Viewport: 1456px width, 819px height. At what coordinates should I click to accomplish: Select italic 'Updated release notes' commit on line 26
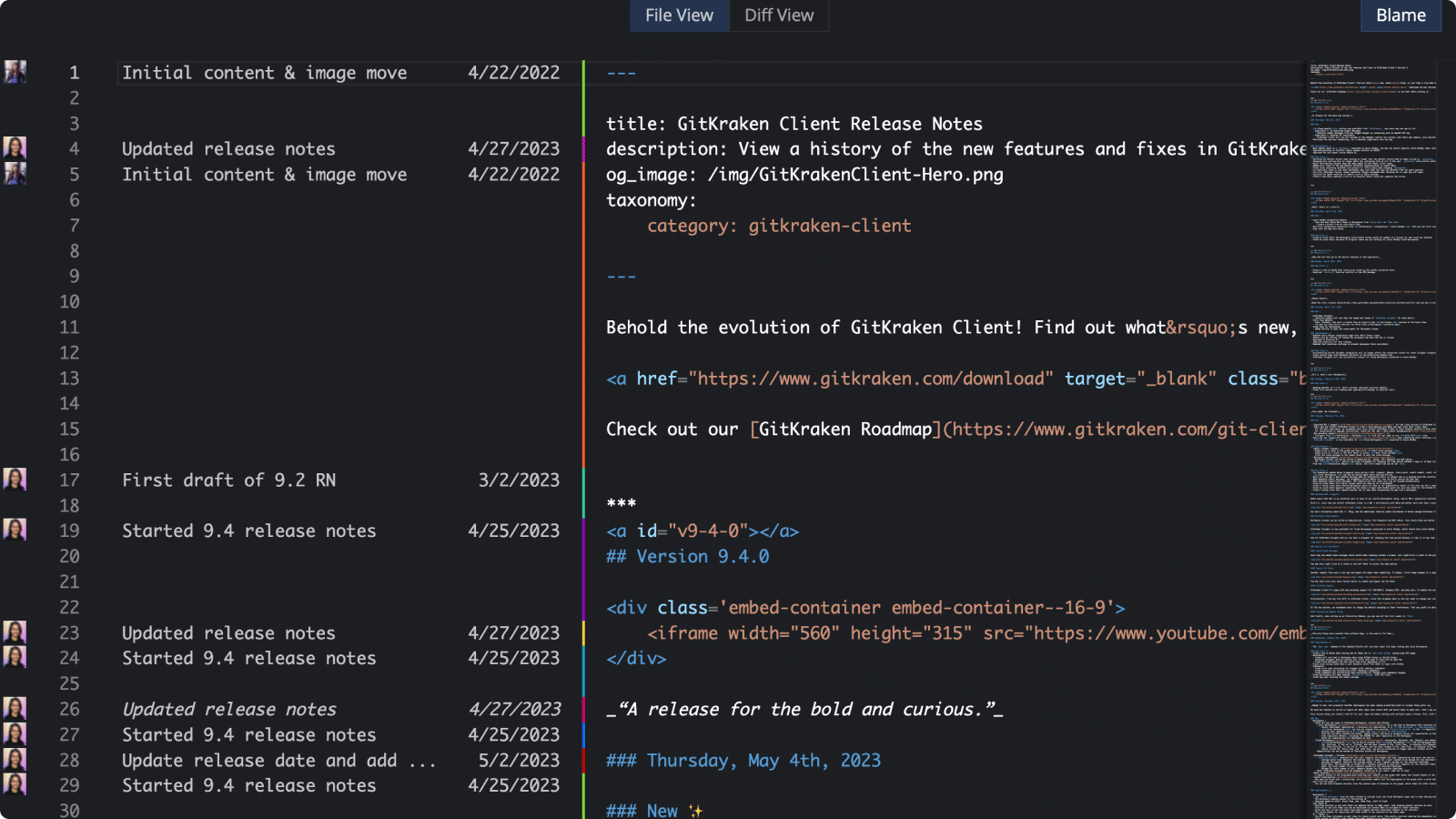pos(229,710)
